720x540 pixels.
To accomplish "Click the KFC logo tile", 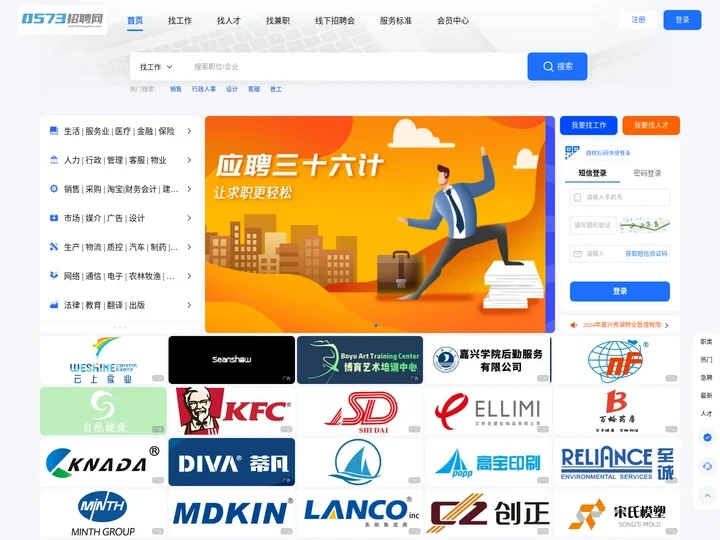I will (231, 411).
